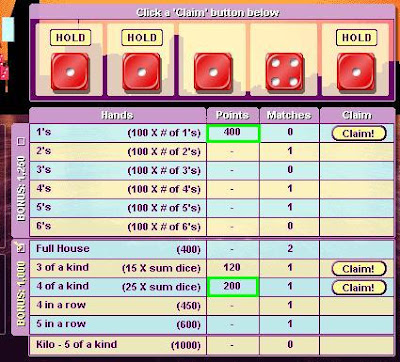The width and height of the screenshot is (400, 362).
Task: Click the 'Kilo - 5 of a kind' name
Action: [76, 344]
